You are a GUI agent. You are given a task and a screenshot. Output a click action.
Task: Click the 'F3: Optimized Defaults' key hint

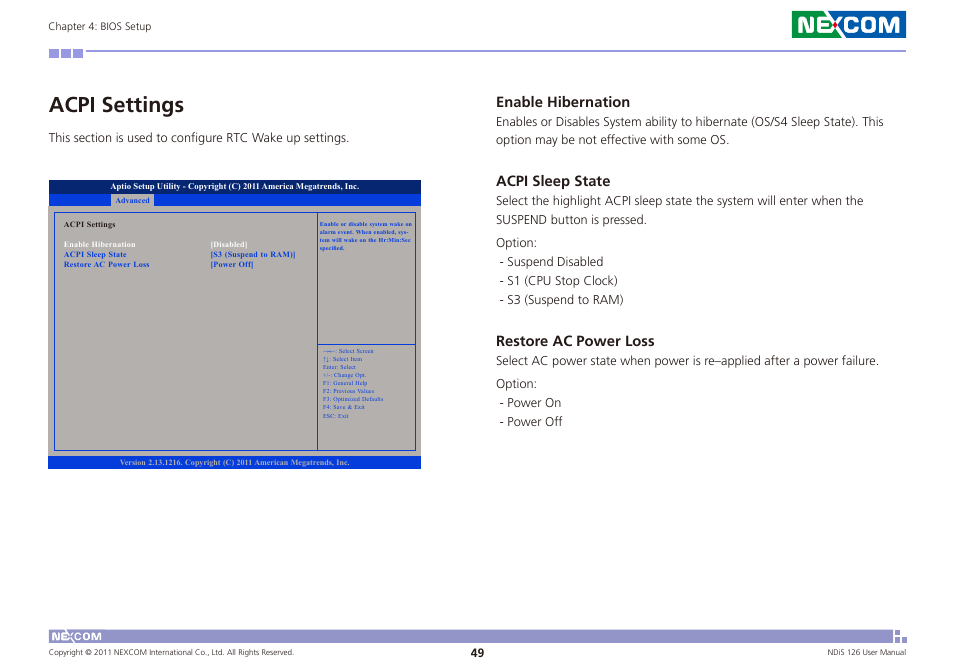(x=353, y=400)
